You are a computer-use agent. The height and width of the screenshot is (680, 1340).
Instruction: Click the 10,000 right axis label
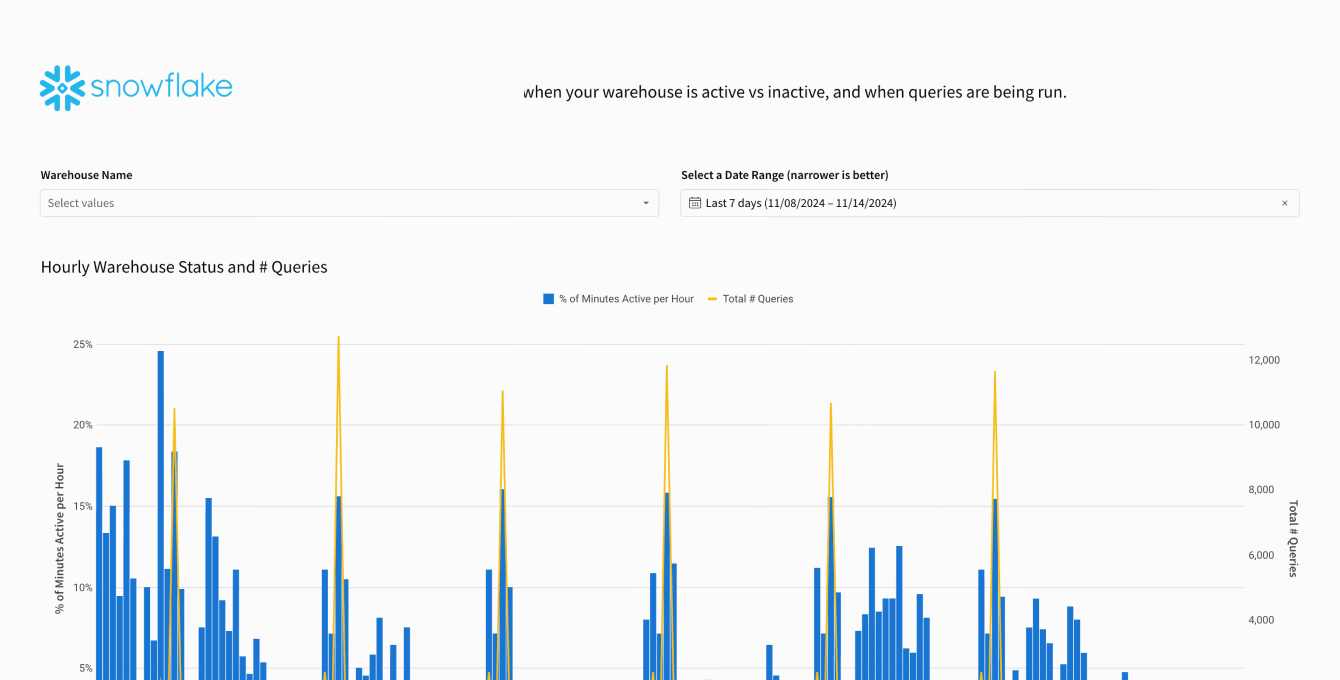1264,425
